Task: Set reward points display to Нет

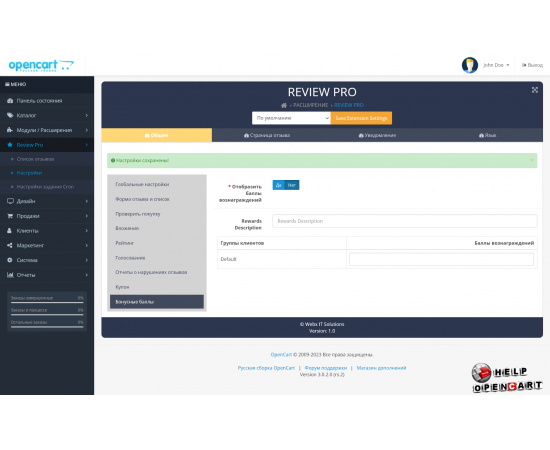Action: [x=292, y=185]
